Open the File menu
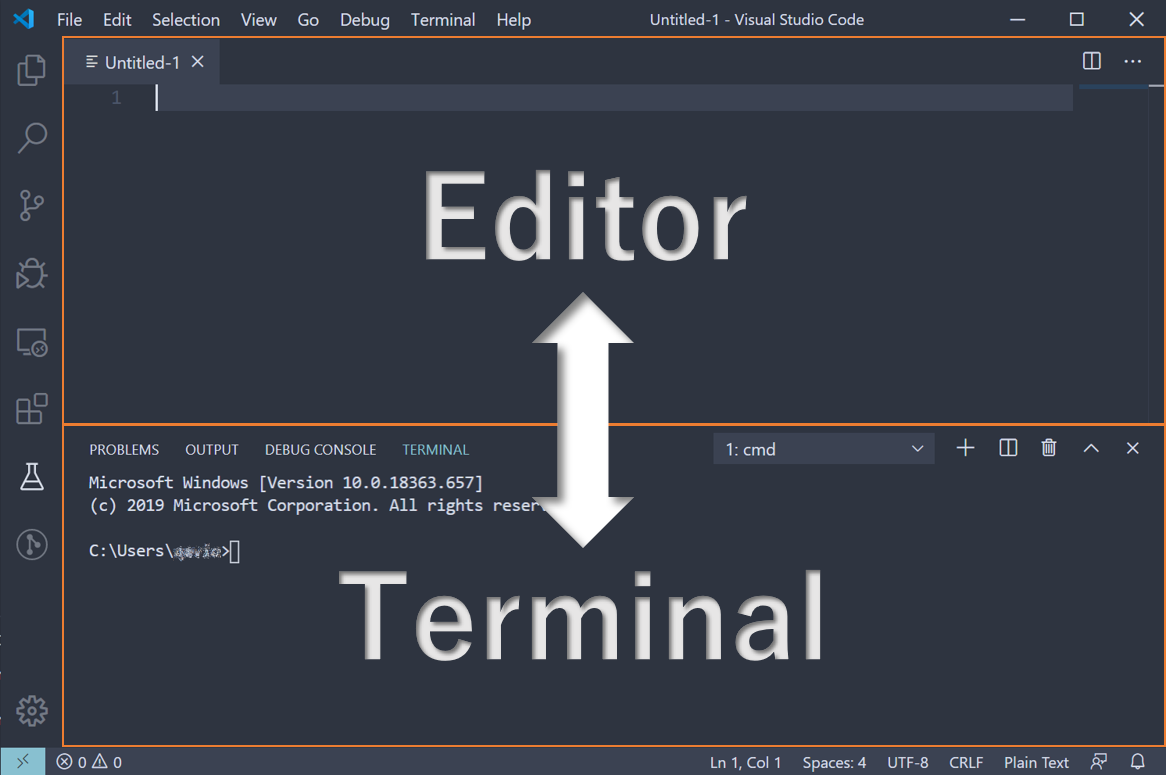Image resolution: width=1166 pixels, height=775 pixels. tap(70, 20)
